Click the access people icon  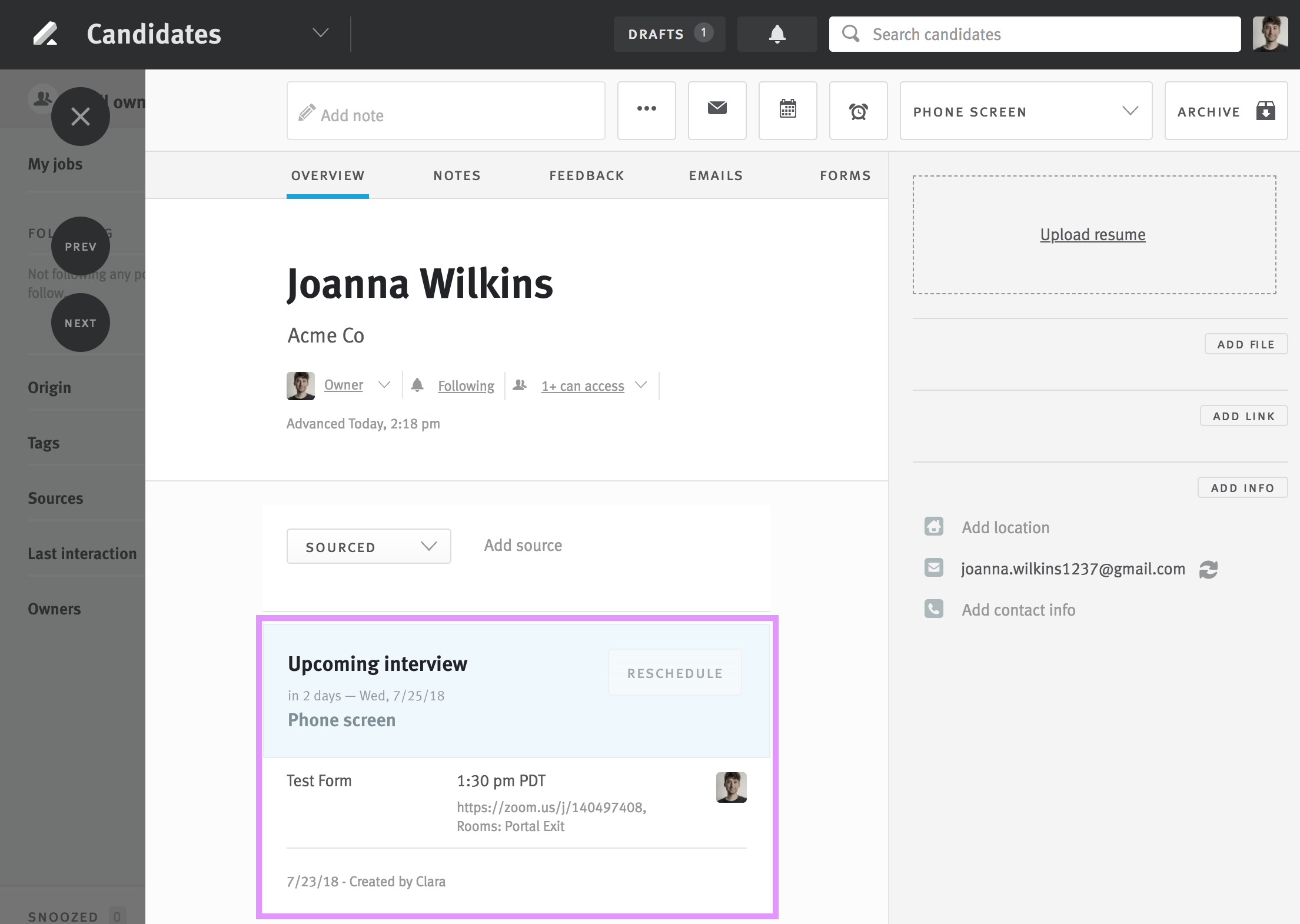click(x=520, y=385)
